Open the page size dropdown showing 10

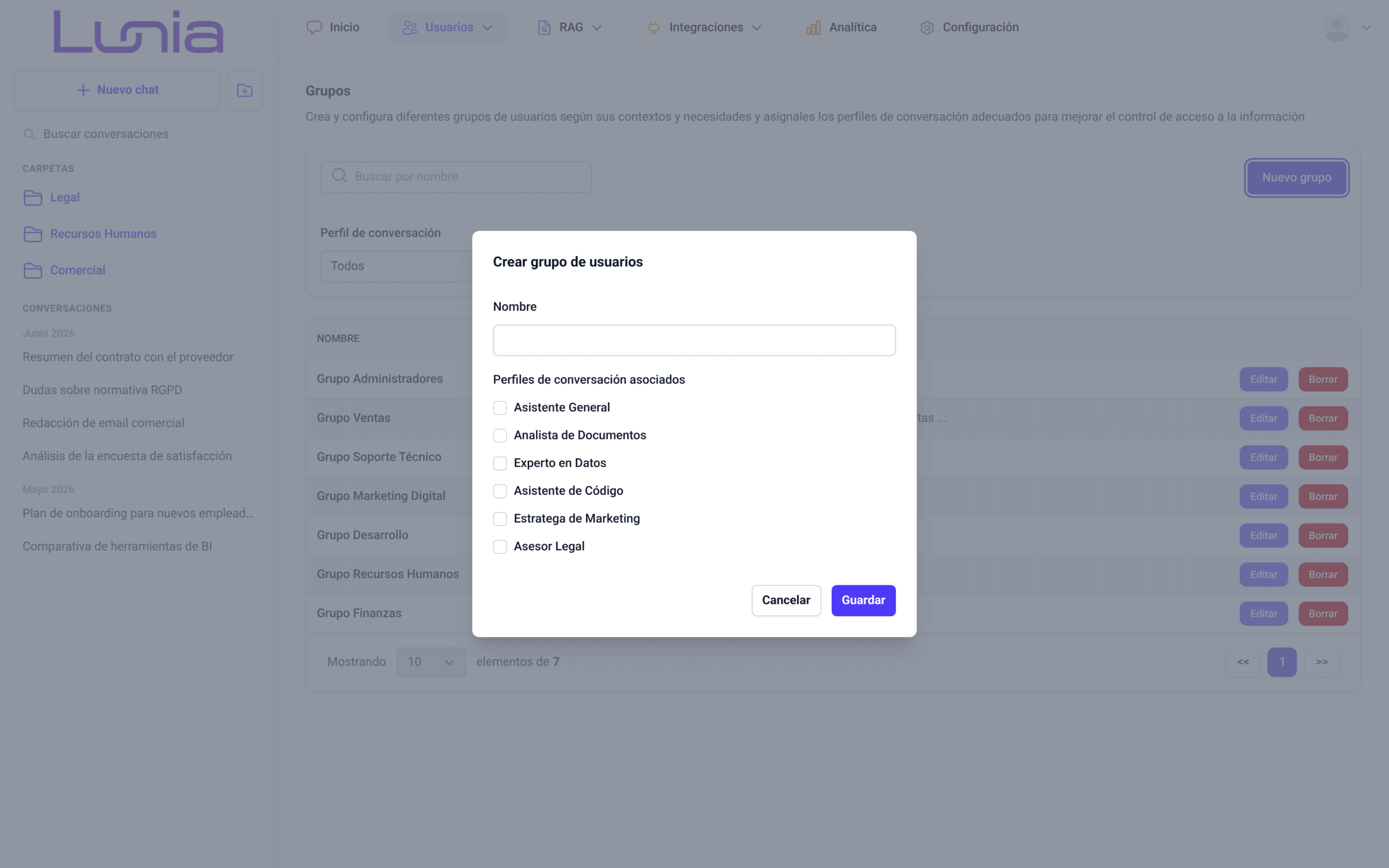(x=431, y=662)
